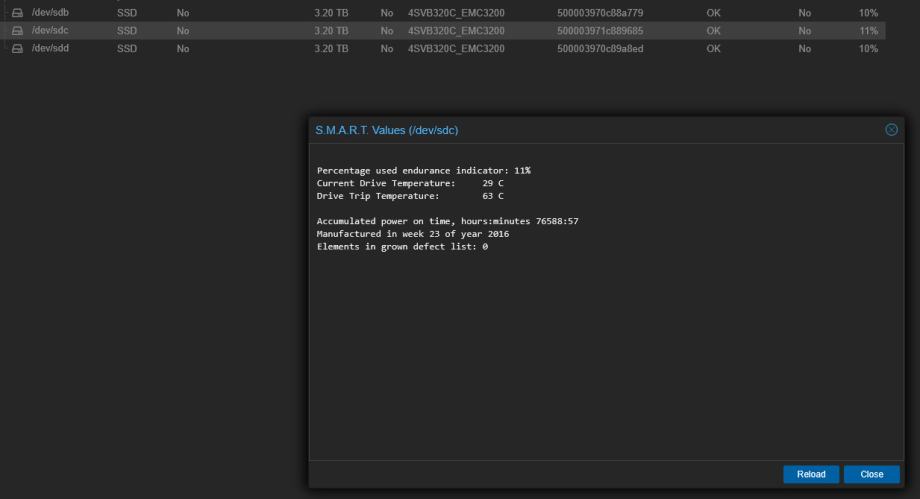Viewport: 920px width, 499px height.
Task: Click the 11% wearout value for /dev/sdc
Action: coord(868,31)
